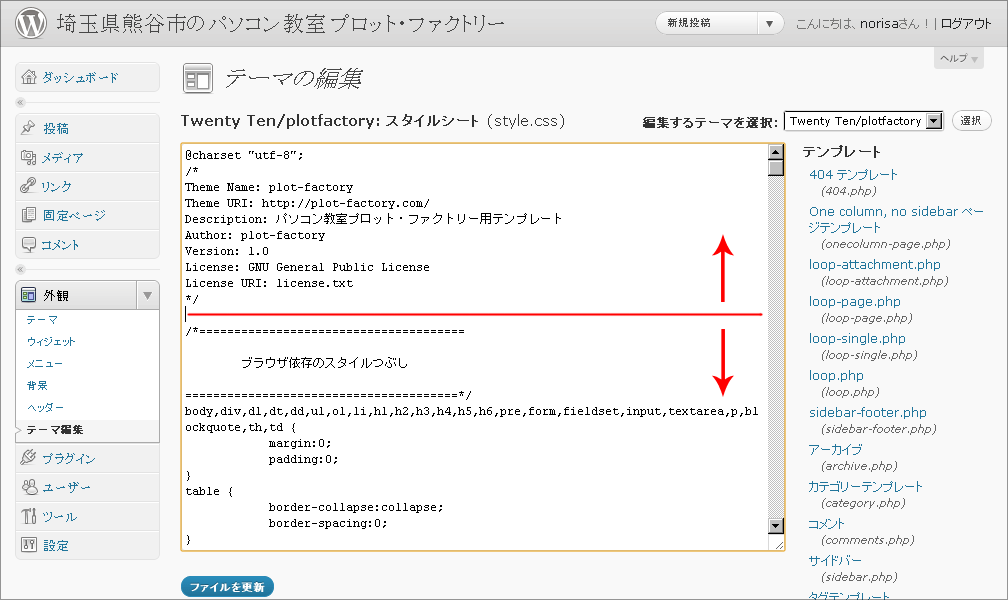This screenshot has height=600, width=1008.
Task: Open ダッシュボード menu
Action: 80,78
